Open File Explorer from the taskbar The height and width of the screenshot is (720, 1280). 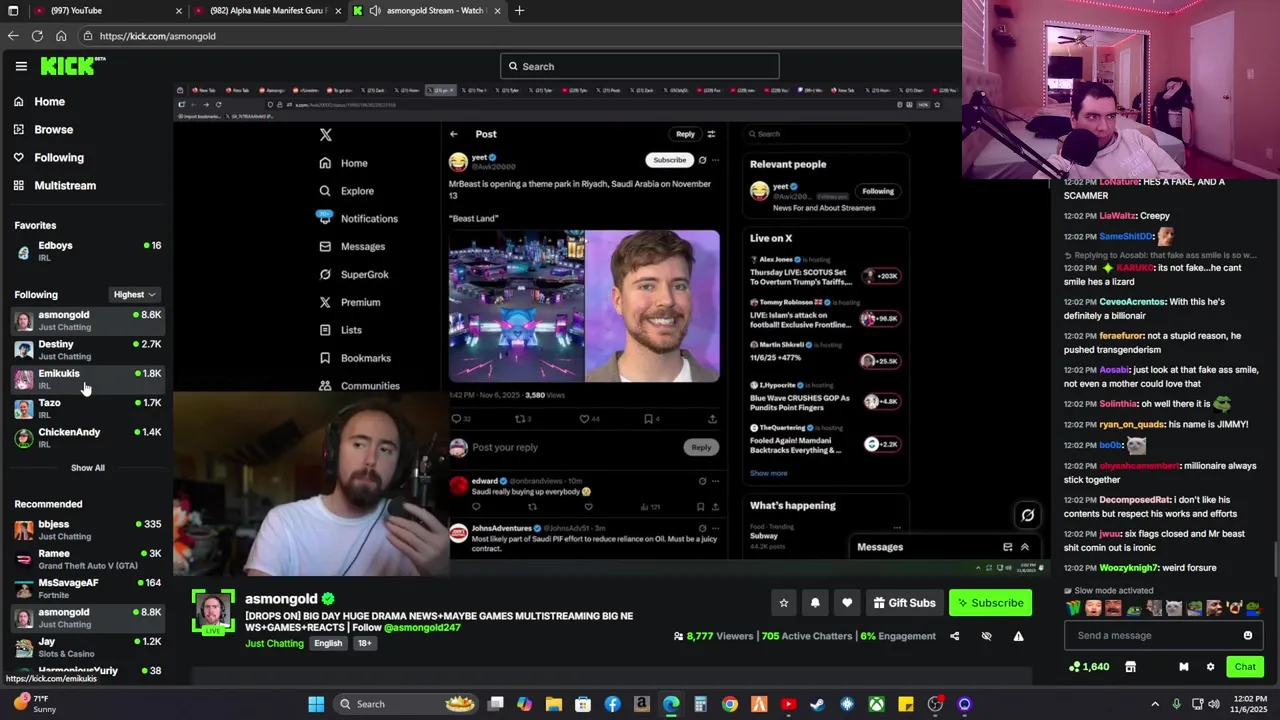(554, 704)
